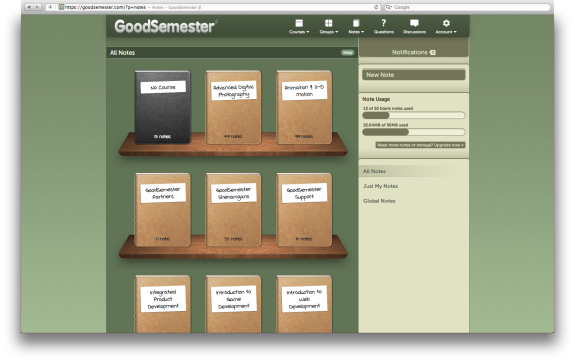Select the All Notes filter
The image size is (575, 362).
pyautogui.click(x=374, y=171)
